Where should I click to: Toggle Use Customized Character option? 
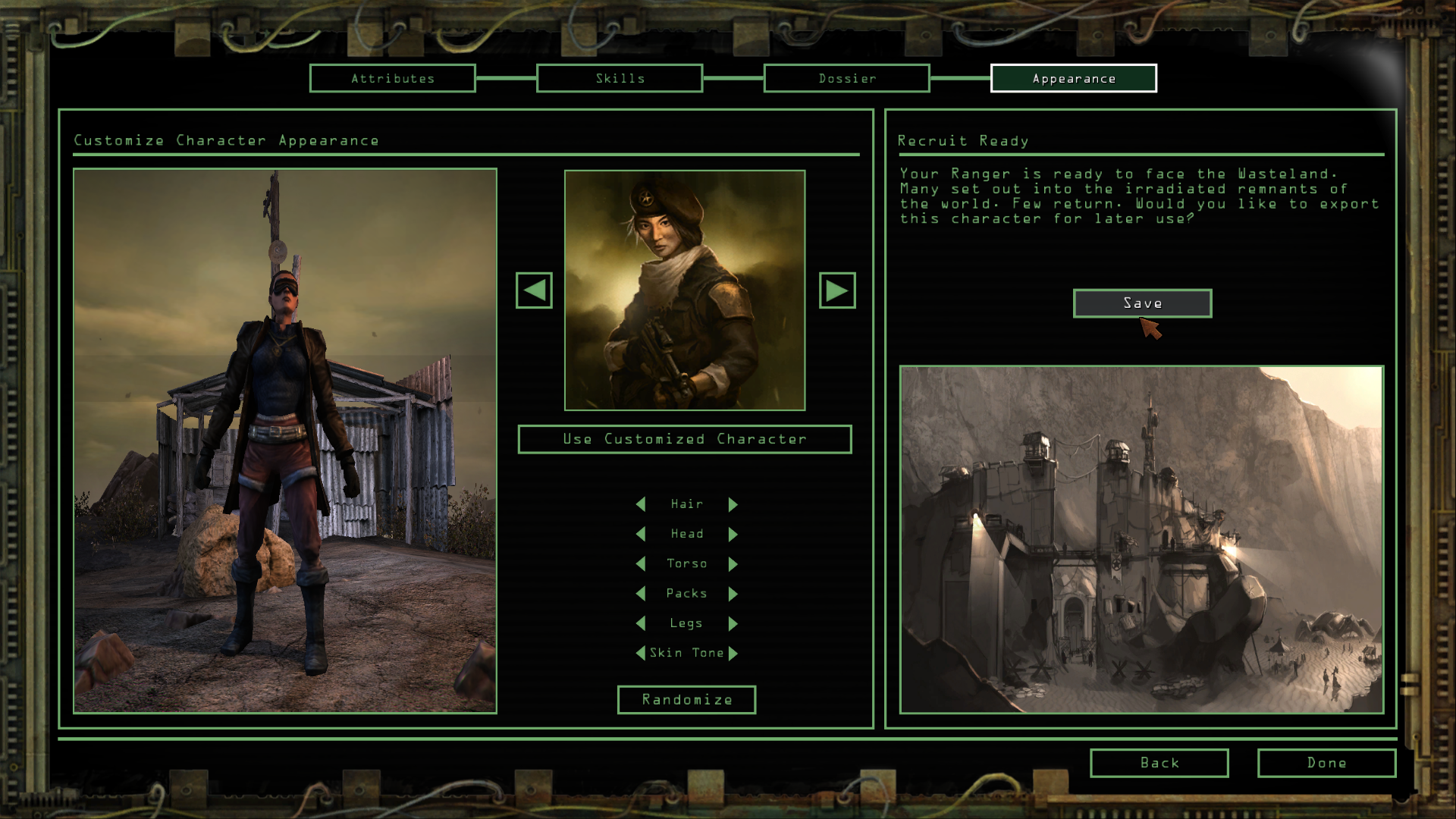tap(685, 439)
